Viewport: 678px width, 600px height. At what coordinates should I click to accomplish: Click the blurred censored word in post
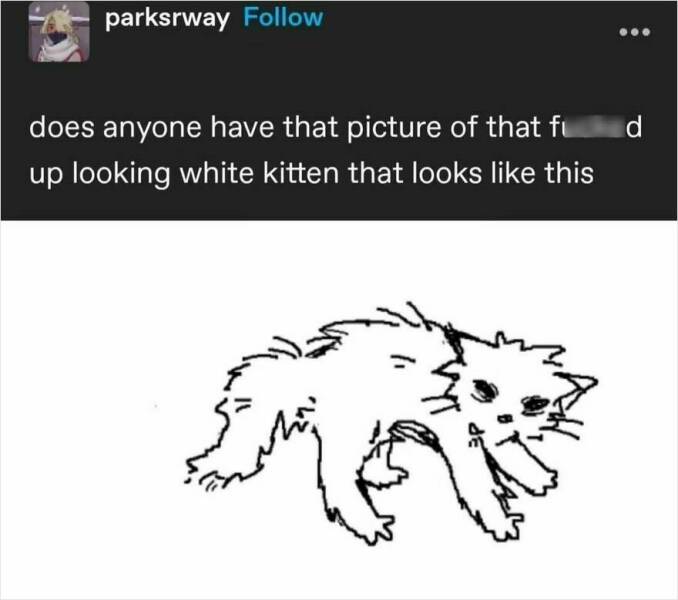(x=590, y=128)
